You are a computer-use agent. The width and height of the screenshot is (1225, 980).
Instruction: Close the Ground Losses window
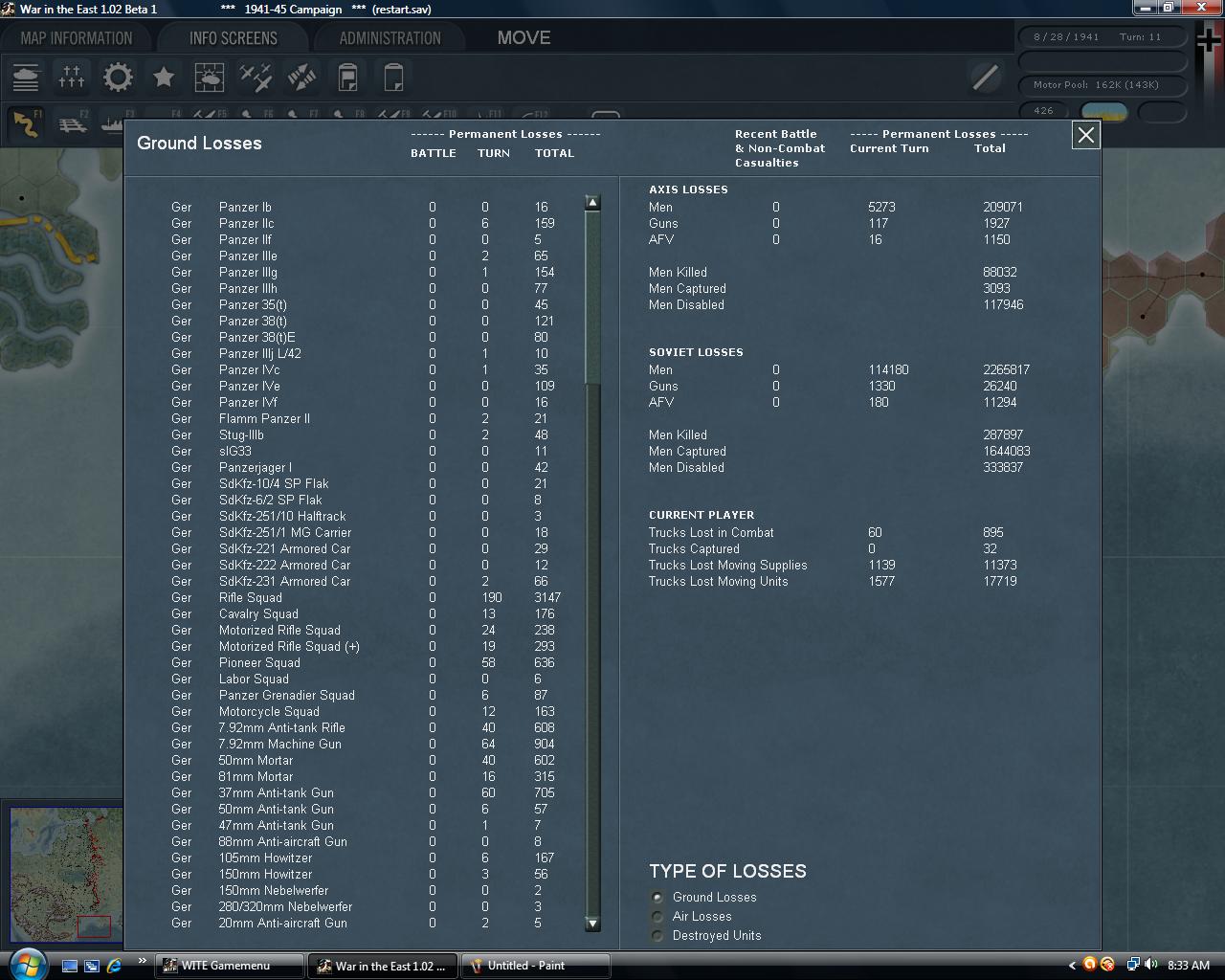1086,135
